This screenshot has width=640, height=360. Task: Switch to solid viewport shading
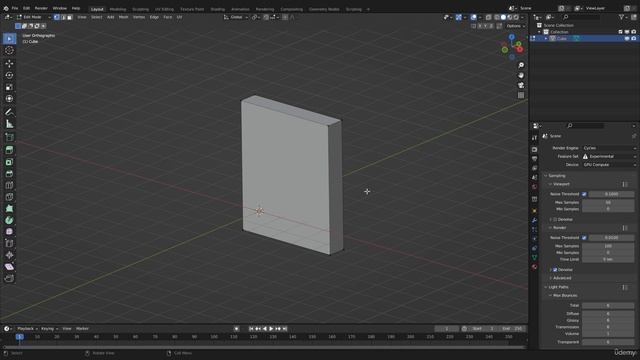coord(503,17)
